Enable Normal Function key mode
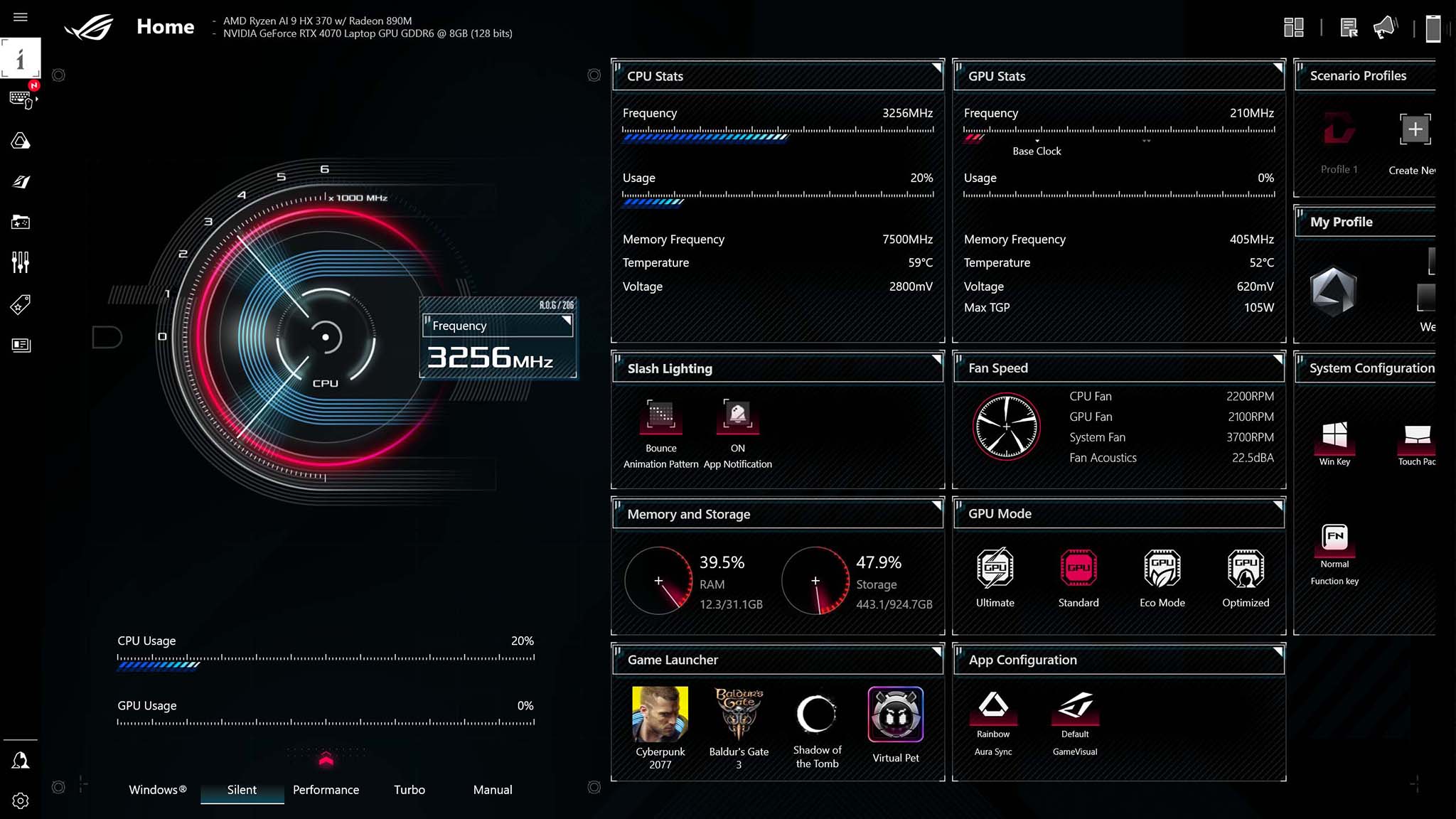The height and width of the screenshot is (819, 1456). tap(1335, 540)
